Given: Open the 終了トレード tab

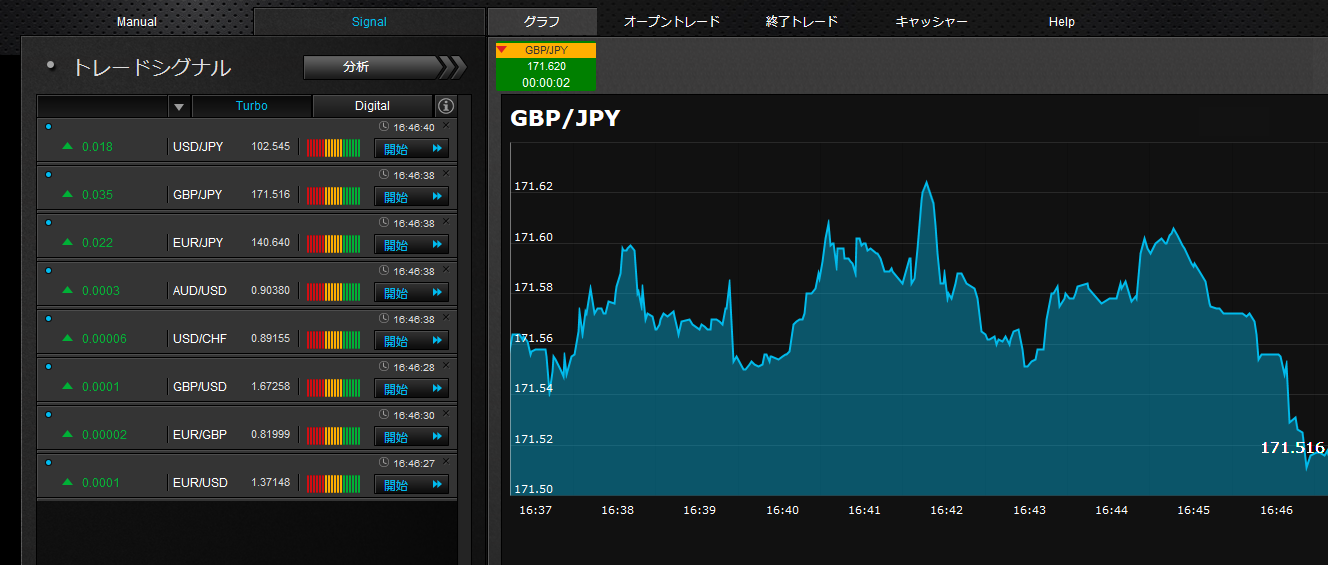Looking at the screenshot, I should tap(802, 21).
